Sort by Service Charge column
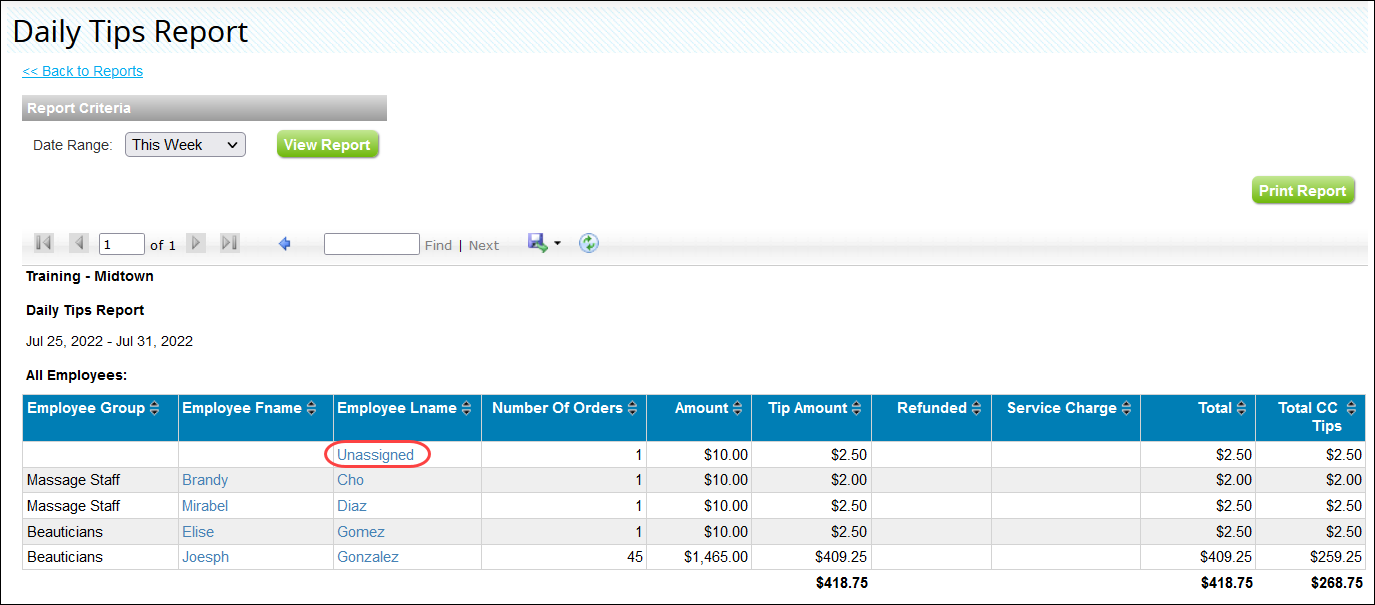This screenshot has height=605, width=1375. point(1126,408)
